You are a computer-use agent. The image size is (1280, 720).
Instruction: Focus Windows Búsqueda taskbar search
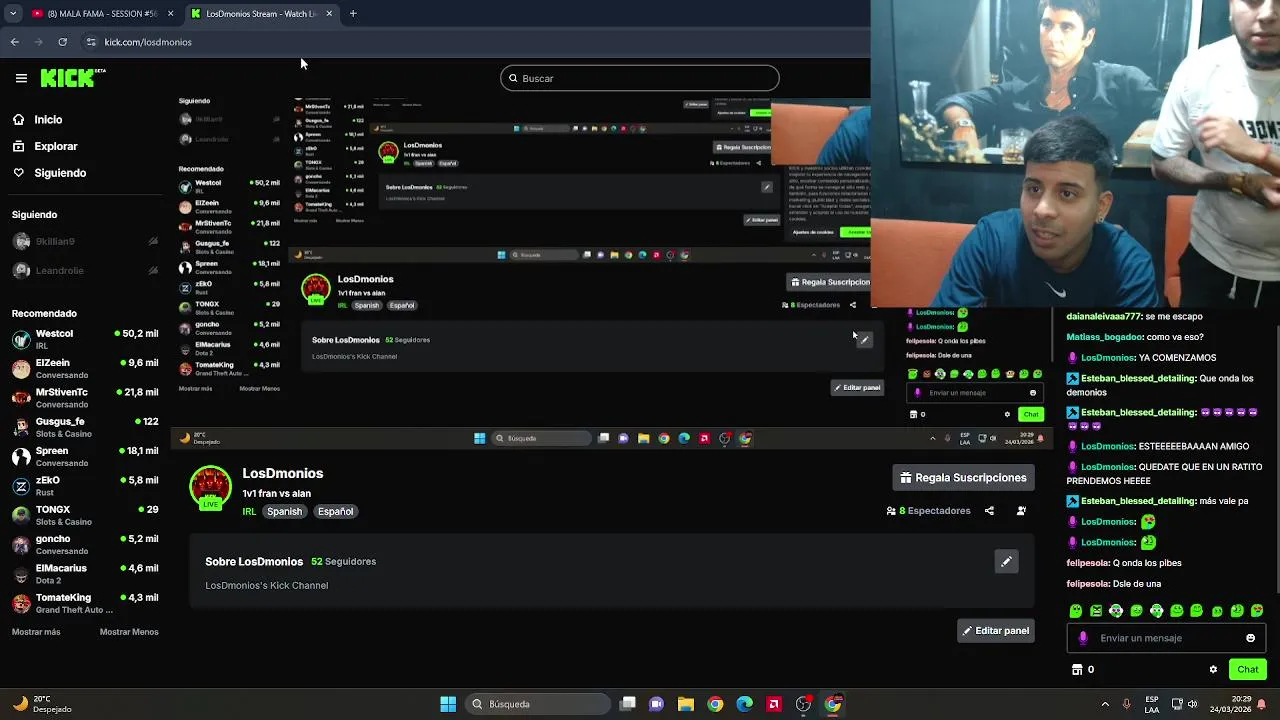540,704
